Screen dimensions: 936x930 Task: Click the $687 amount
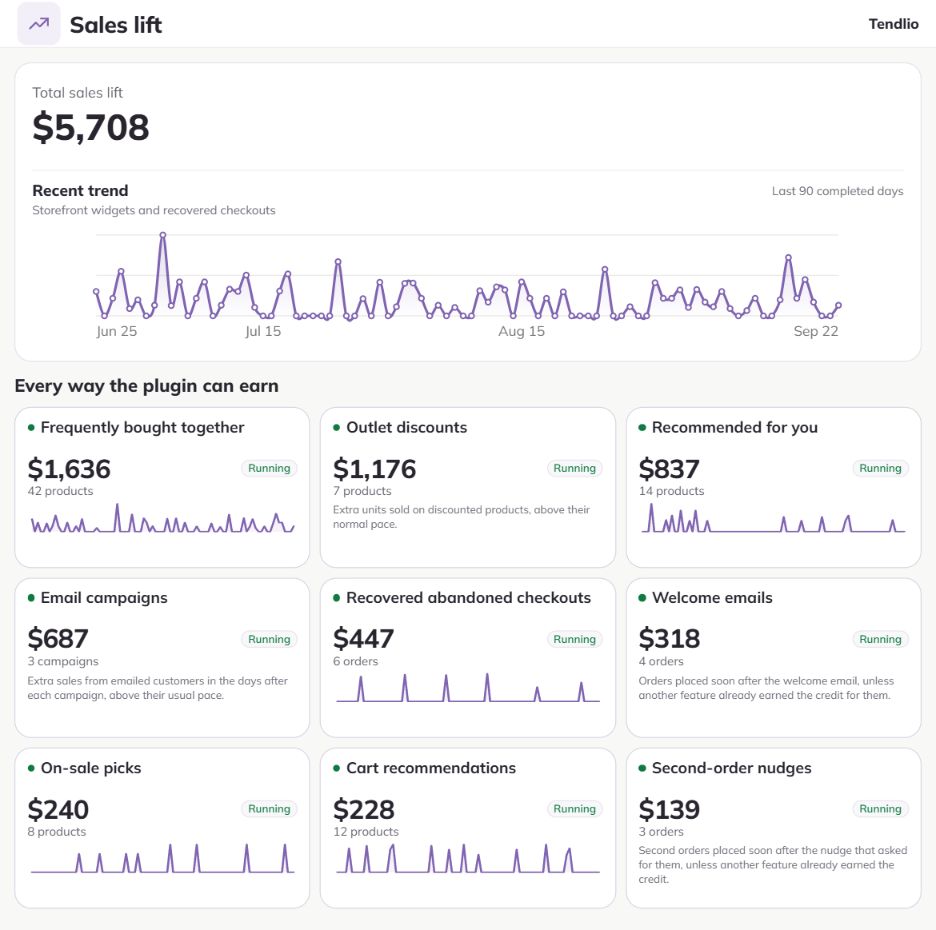tap(58, 639)
